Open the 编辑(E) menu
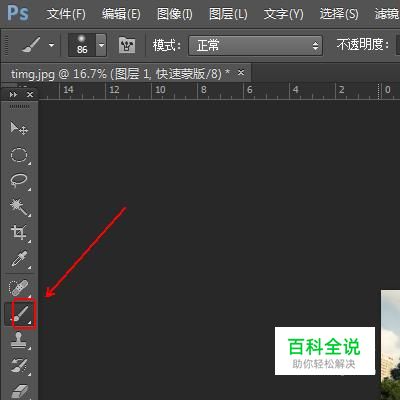 pyautogui.click(x=121, y=14)
